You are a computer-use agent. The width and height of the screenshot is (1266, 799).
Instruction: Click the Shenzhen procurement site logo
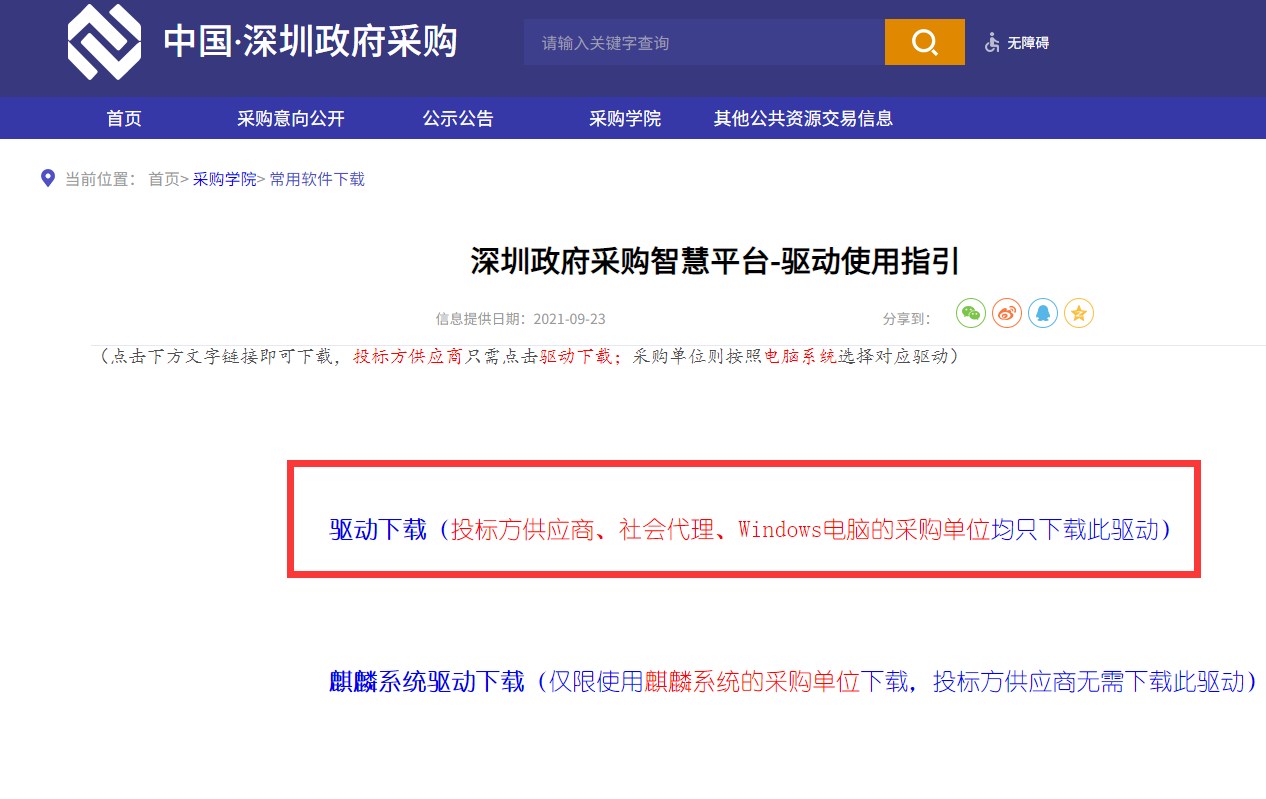coord(104,42)
